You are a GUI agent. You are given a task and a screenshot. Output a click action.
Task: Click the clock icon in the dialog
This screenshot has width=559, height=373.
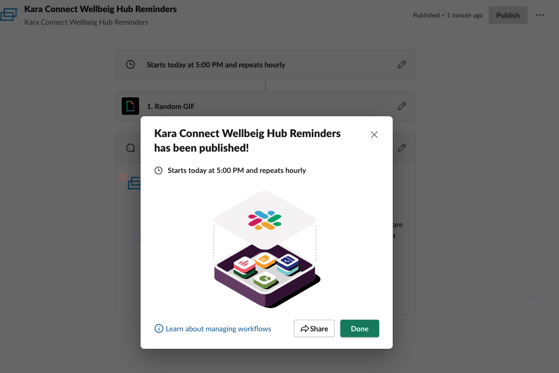tap(158, 170)
